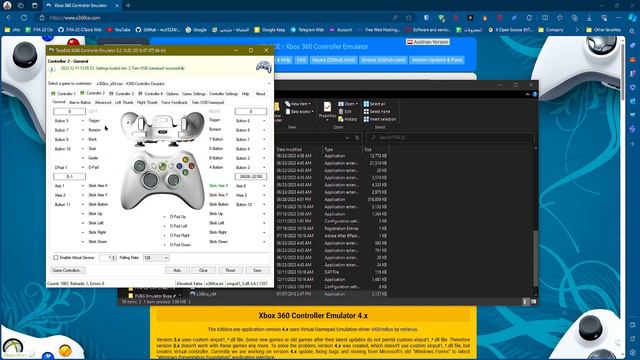Click Select none in File Explorer ribbon
Image resolution: width=640 pixels, height=360 pixels.
click(377, 111)
